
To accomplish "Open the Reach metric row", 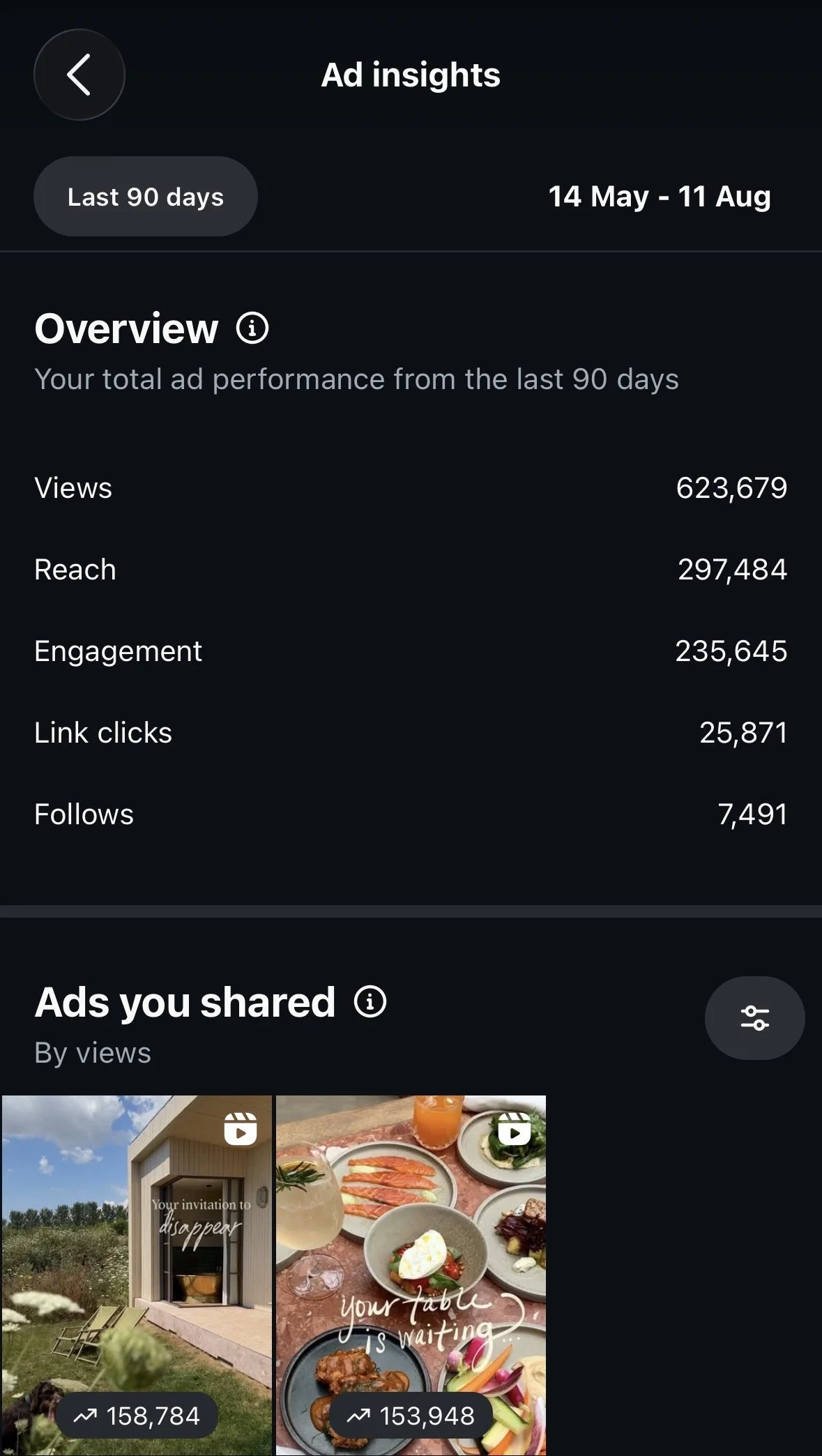I will click(x=411, y=570).
